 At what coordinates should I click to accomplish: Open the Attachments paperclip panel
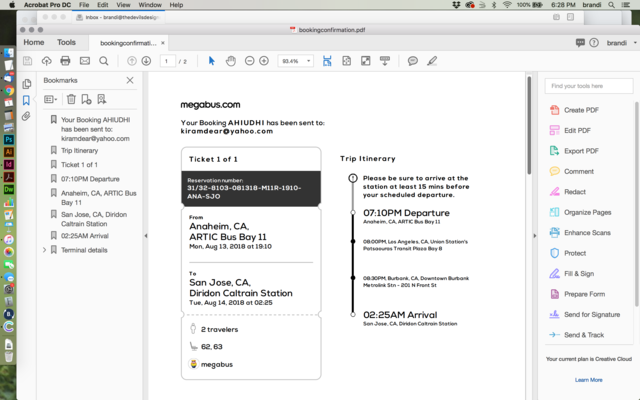(26, 116)
